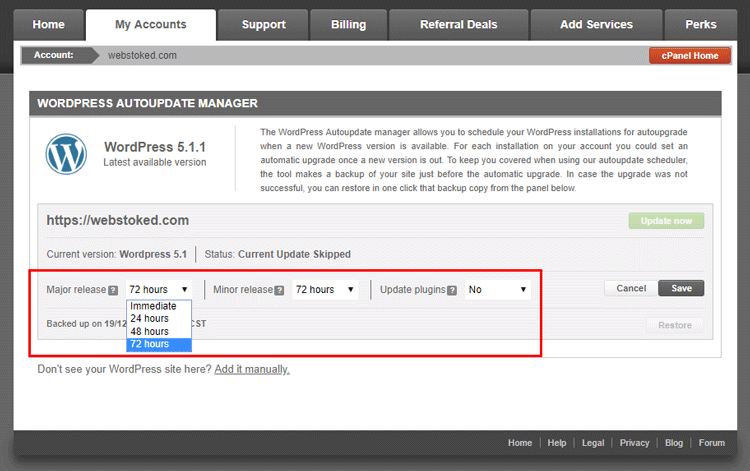Click the WordPress 5.1.1 version text

pos(155,147)
